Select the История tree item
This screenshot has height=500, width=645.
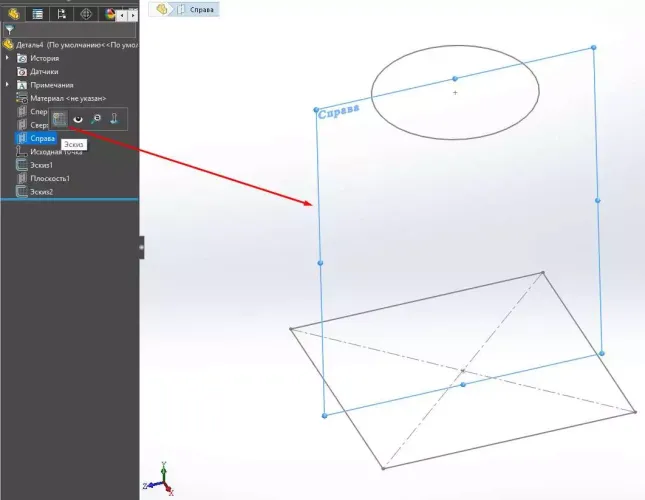pyautogui.click(x=44, y=58)
